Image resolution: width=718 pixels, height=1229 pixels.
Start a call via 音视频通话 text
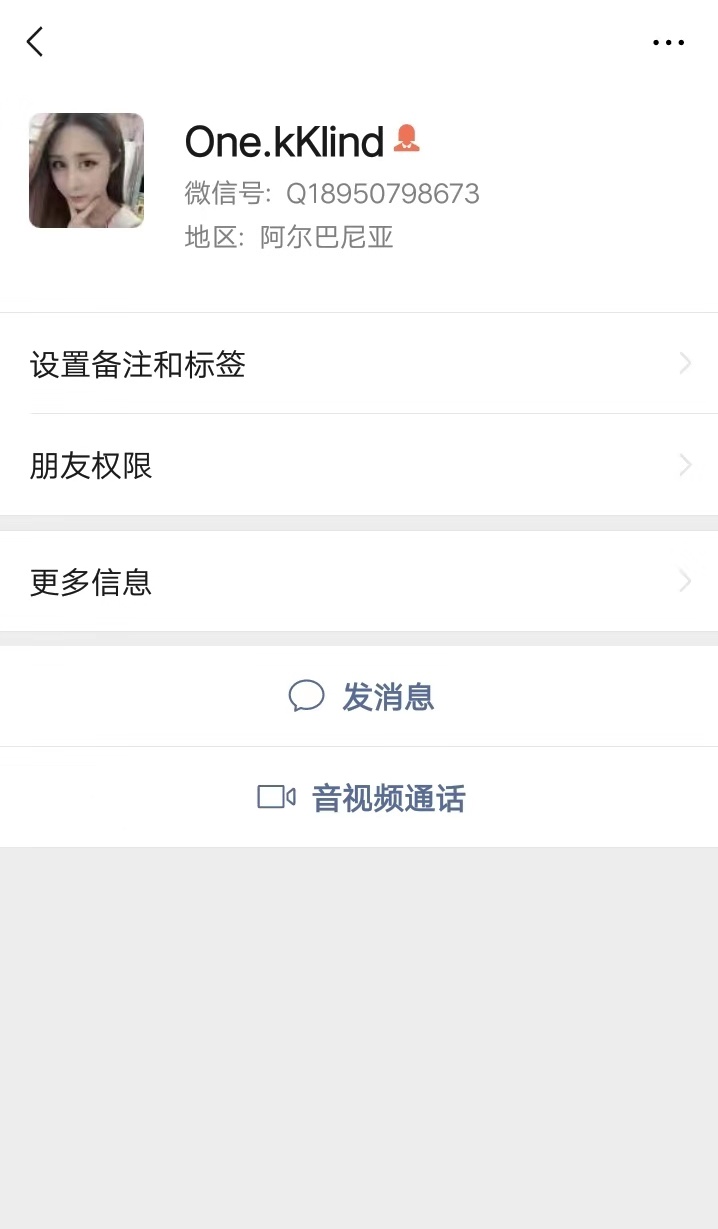pos(389,798)
